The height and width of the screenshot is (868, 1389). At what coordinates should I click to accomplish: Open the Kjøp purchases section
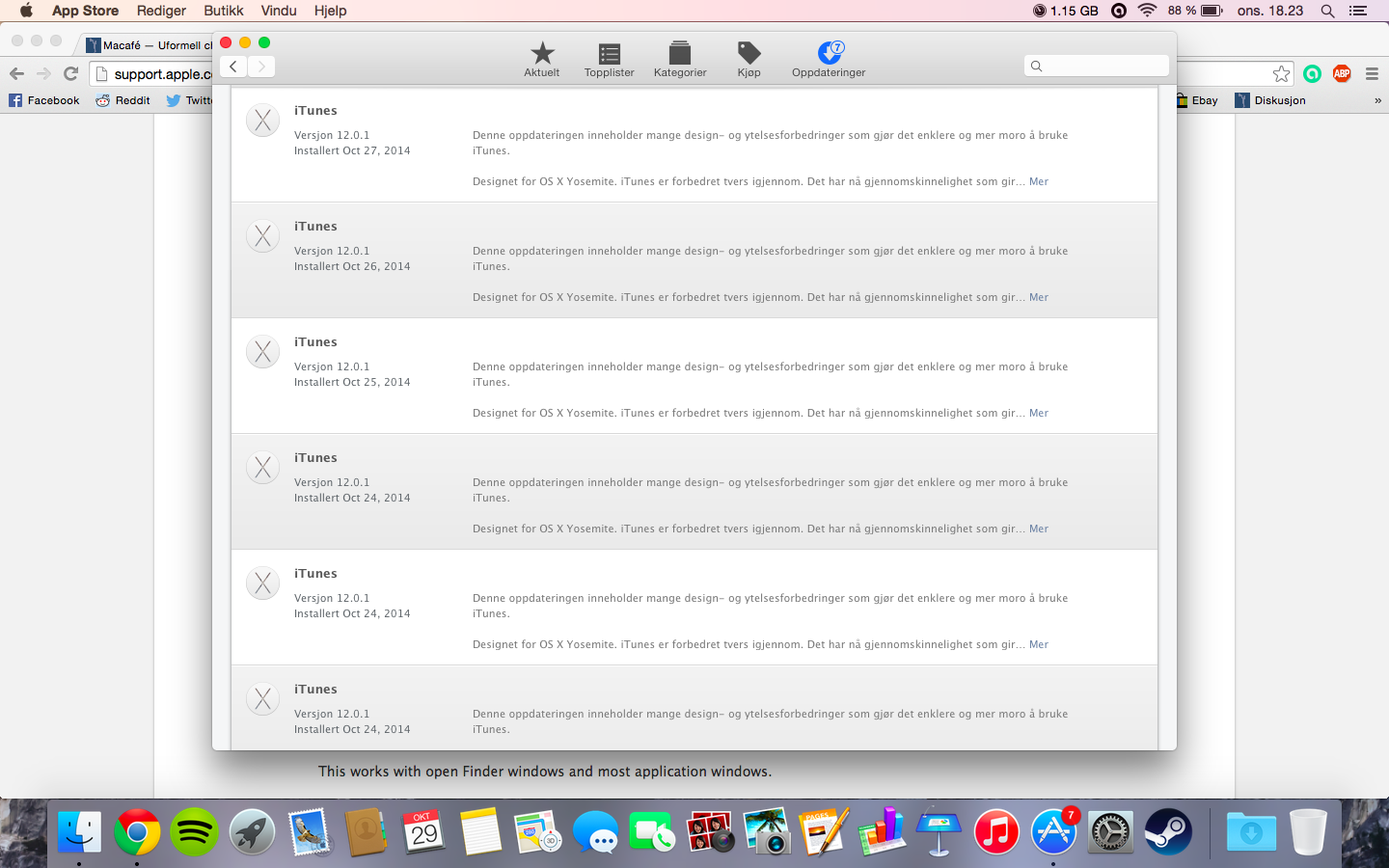749,60
